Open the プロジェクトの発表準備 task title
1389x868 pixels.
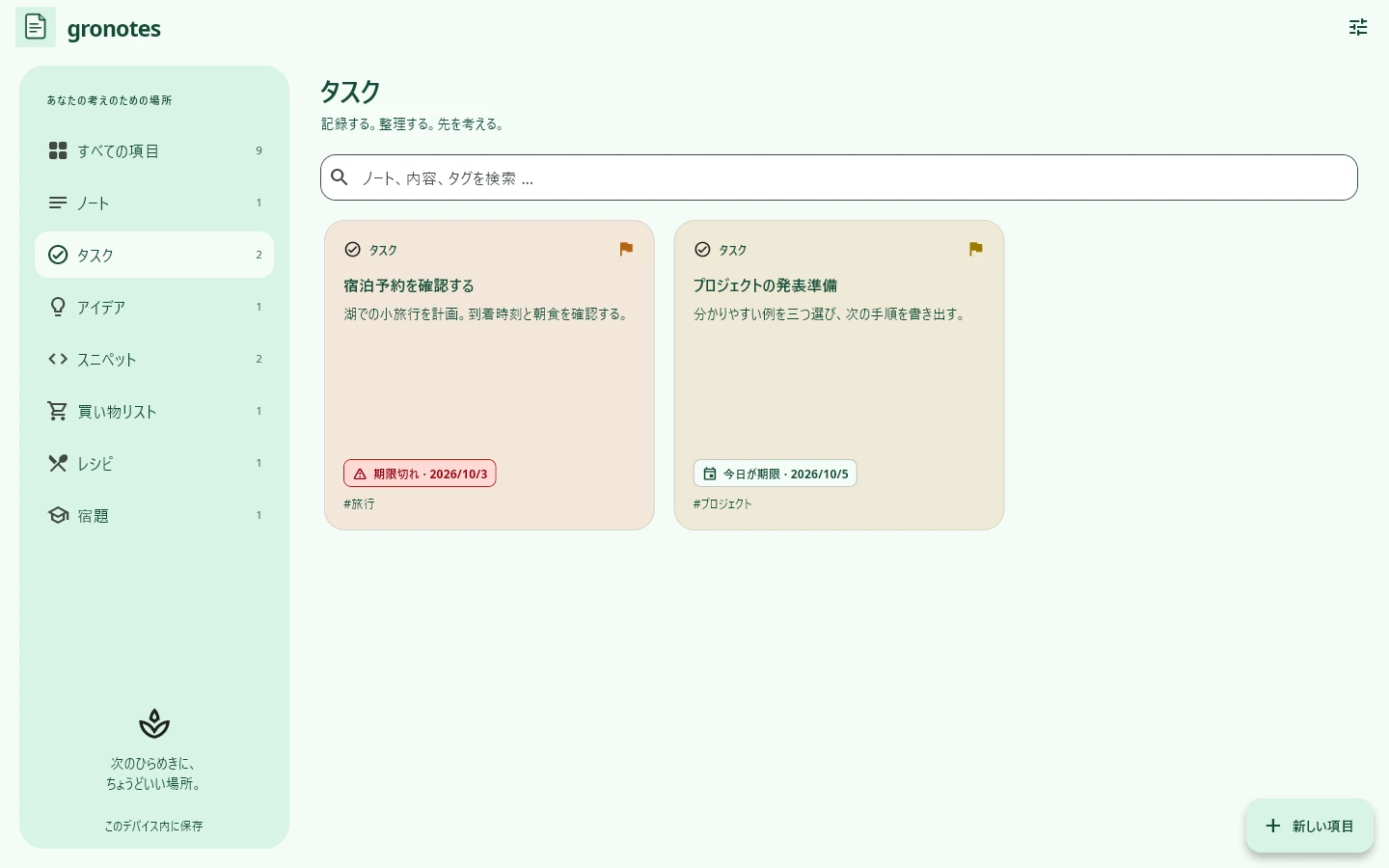(x=765, y=285)
